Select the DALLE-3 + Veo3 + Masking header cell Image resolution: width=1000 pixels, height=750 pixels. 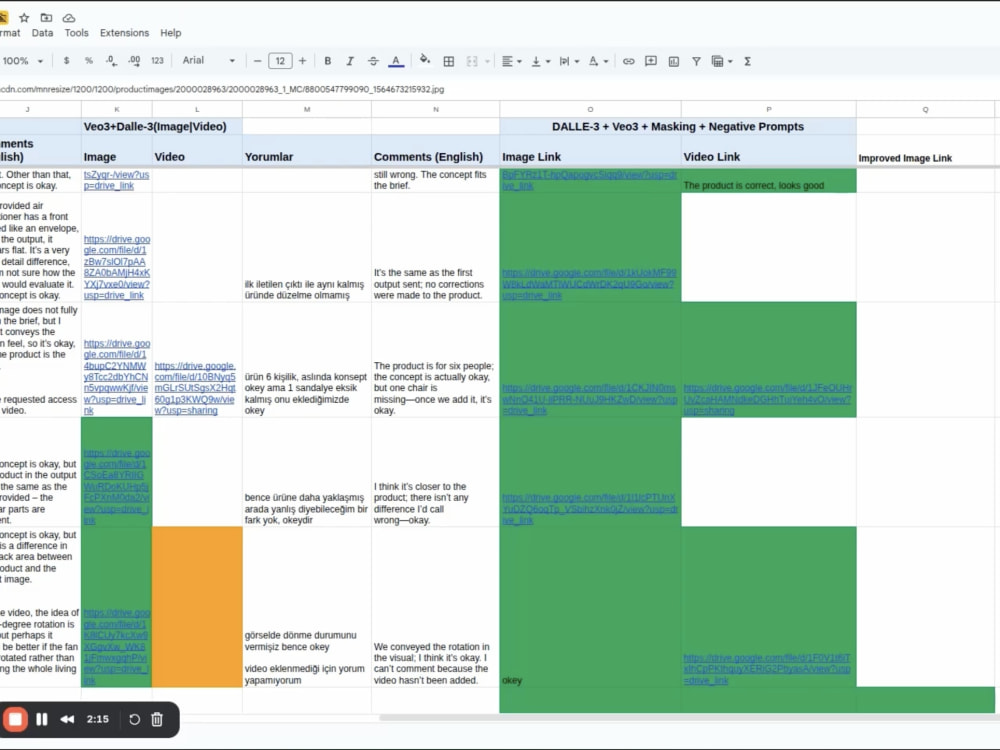(678, 126)
